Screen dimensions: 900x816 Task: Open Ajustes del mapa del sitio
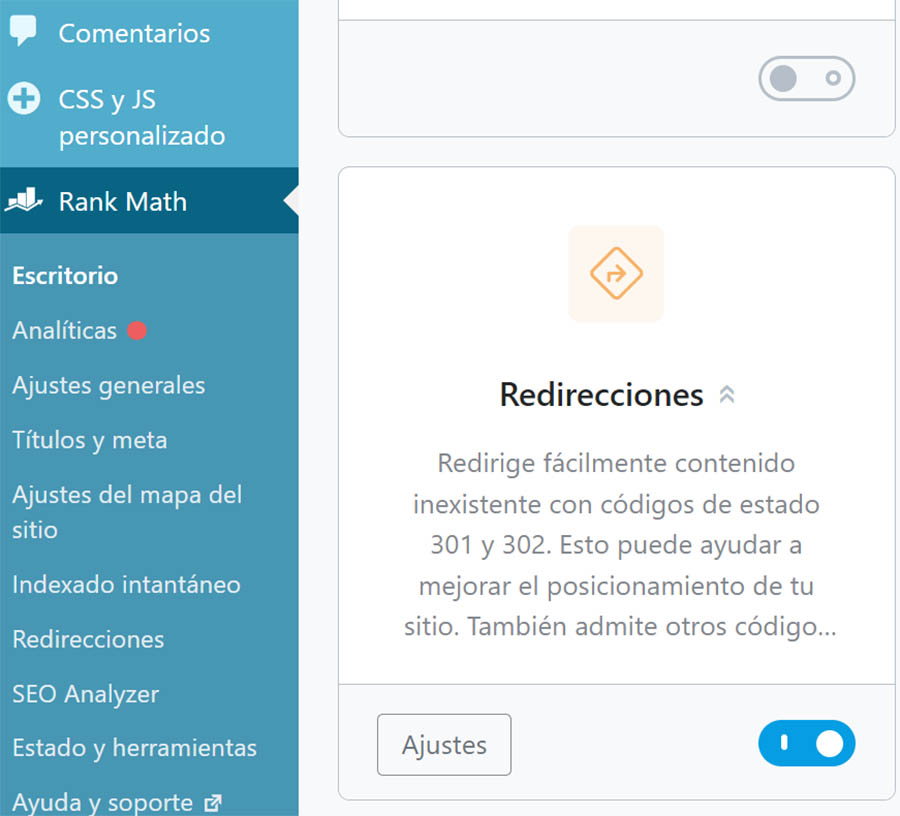(127, 511)
